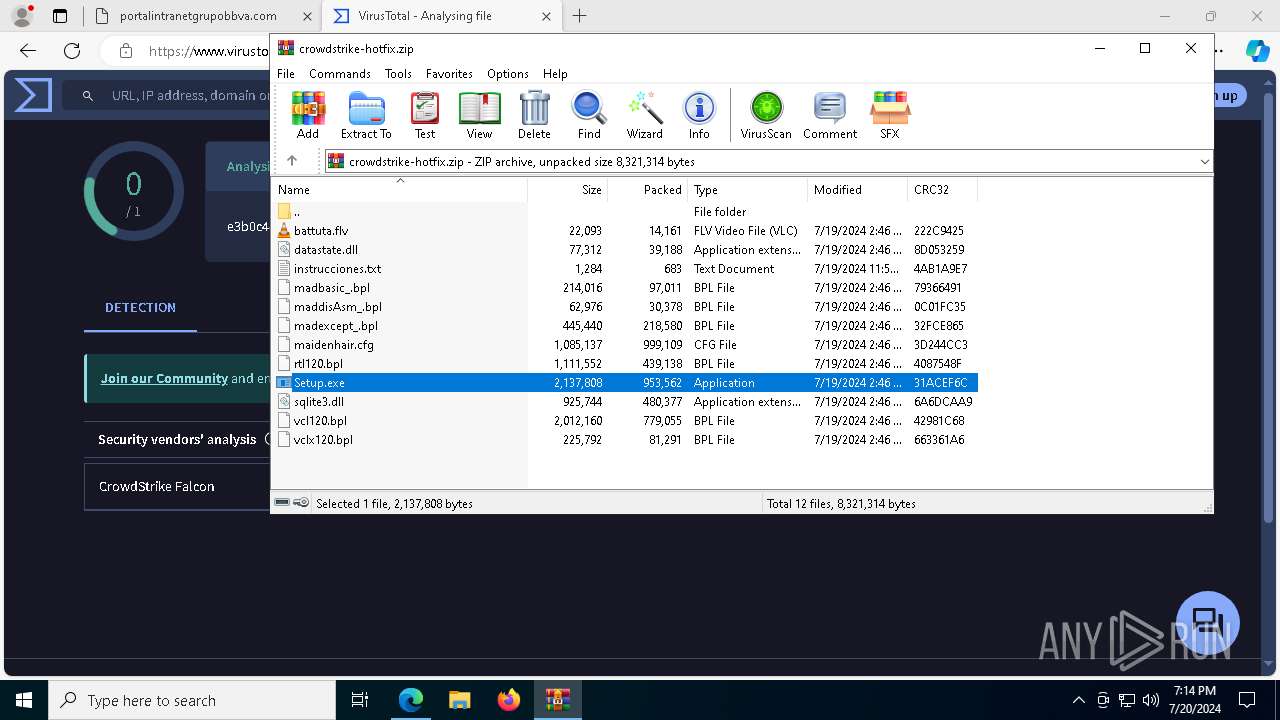Click the Join our Community link
1280x720 pixels.
point(164,379)
